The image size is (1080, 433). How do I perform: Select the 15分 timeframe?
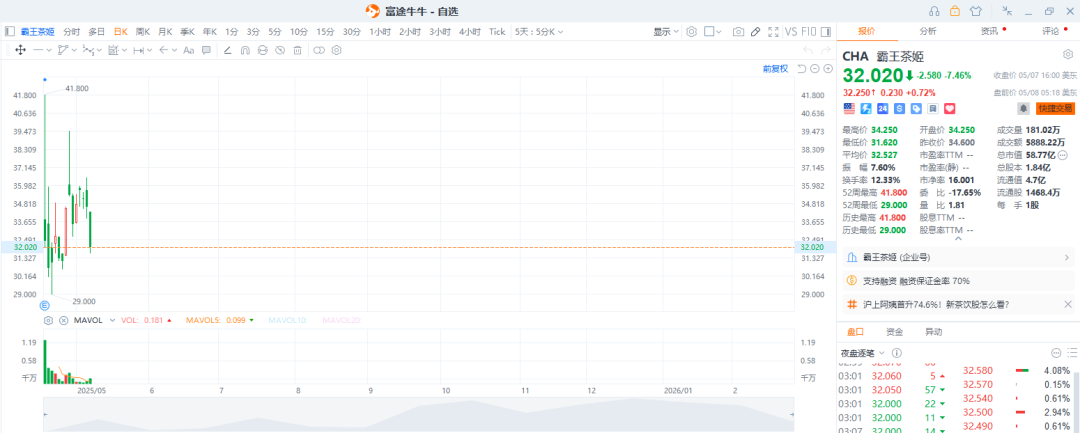click(325, 32)
